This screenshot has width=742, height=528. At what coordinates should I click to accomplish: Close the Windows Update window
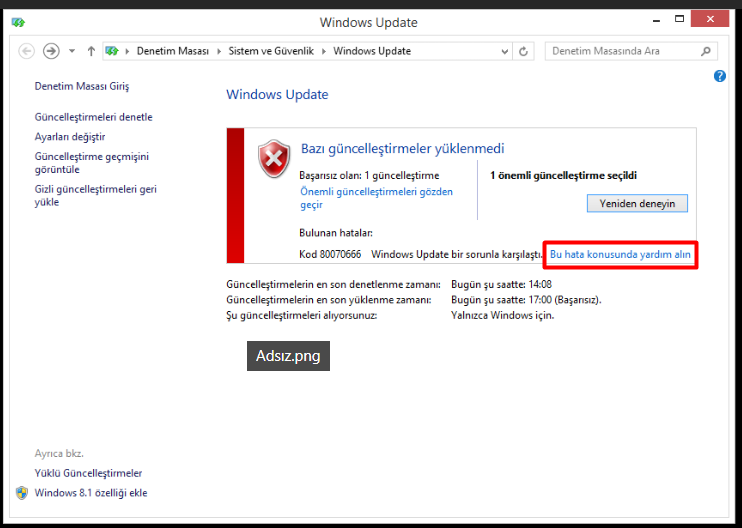[710, 19]
